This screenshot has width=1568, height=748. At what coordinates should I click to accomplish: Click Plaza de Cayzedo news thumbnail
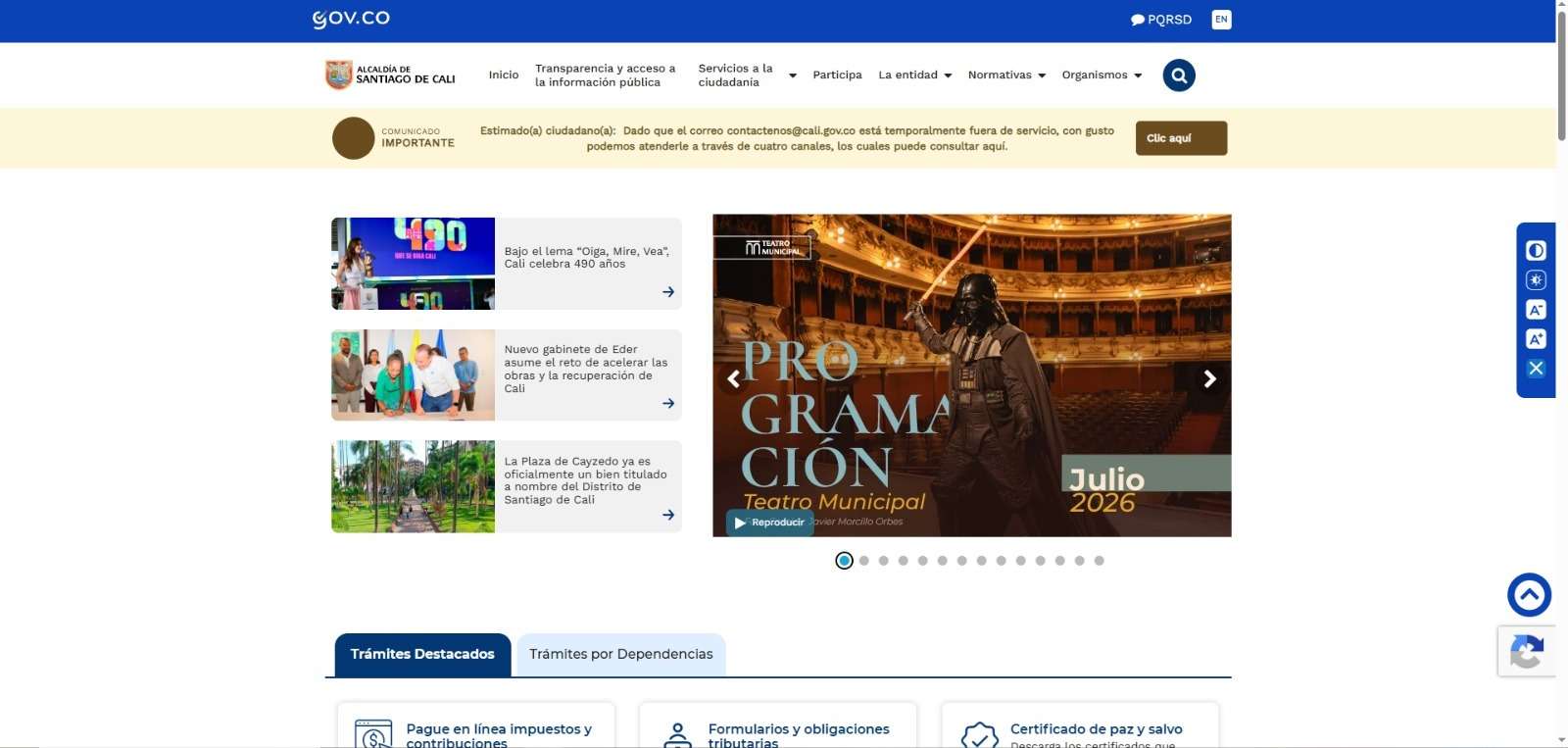tap(413, 486)
